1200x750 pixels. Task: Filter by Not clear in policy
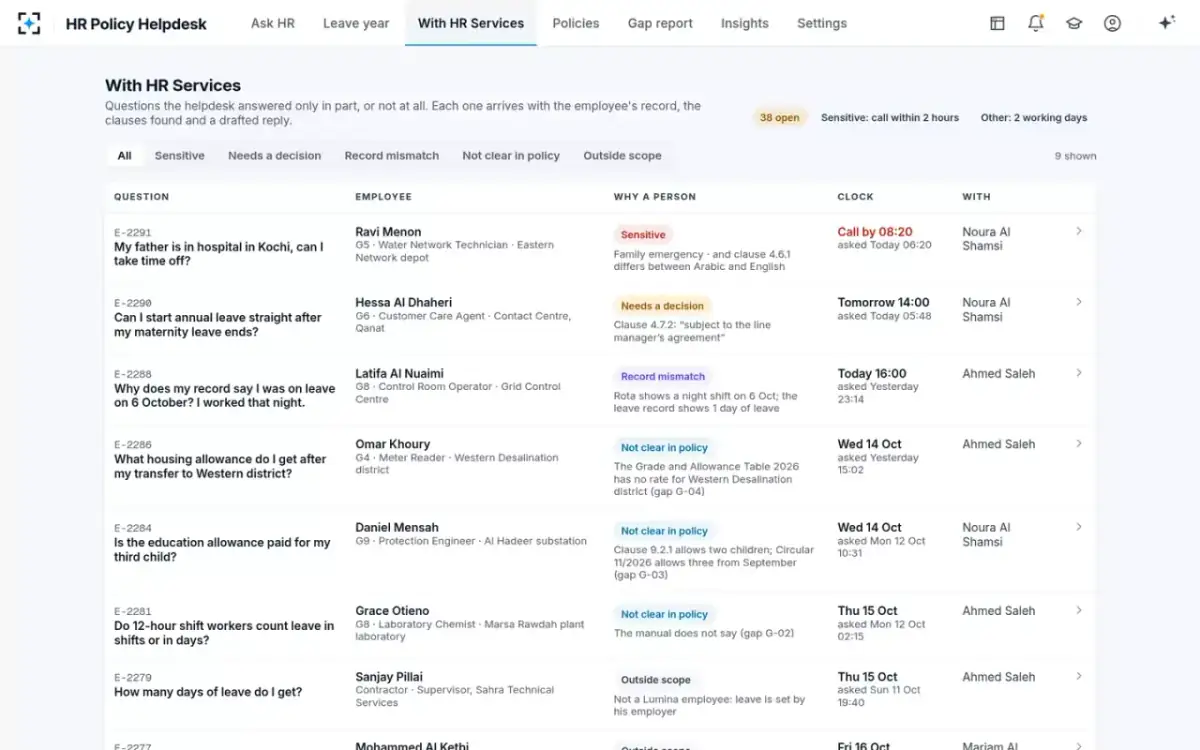(x=511, y=156)
